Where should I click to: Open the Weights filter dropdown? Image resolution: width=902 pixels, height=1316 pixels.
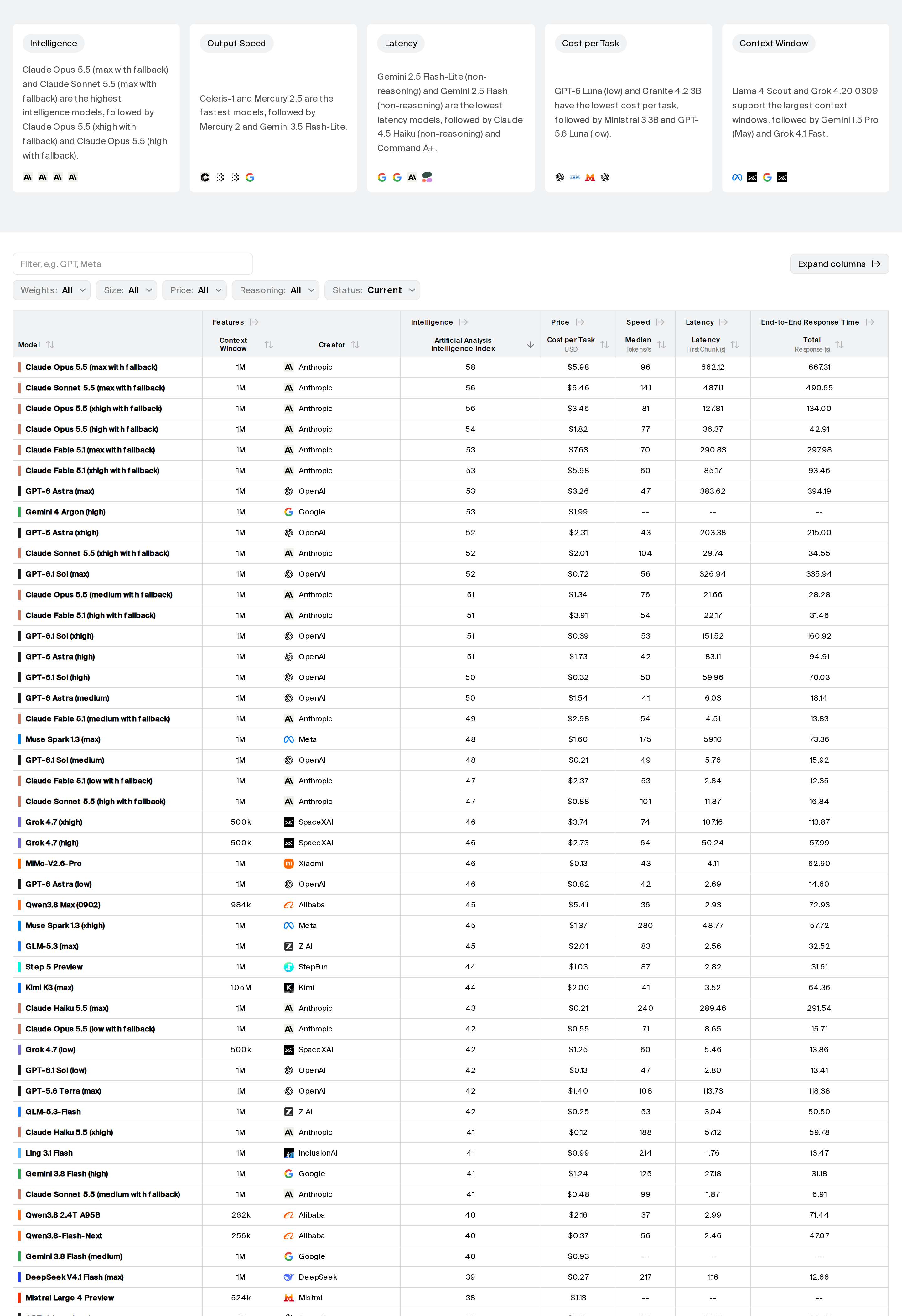click(x=51, y=290)
